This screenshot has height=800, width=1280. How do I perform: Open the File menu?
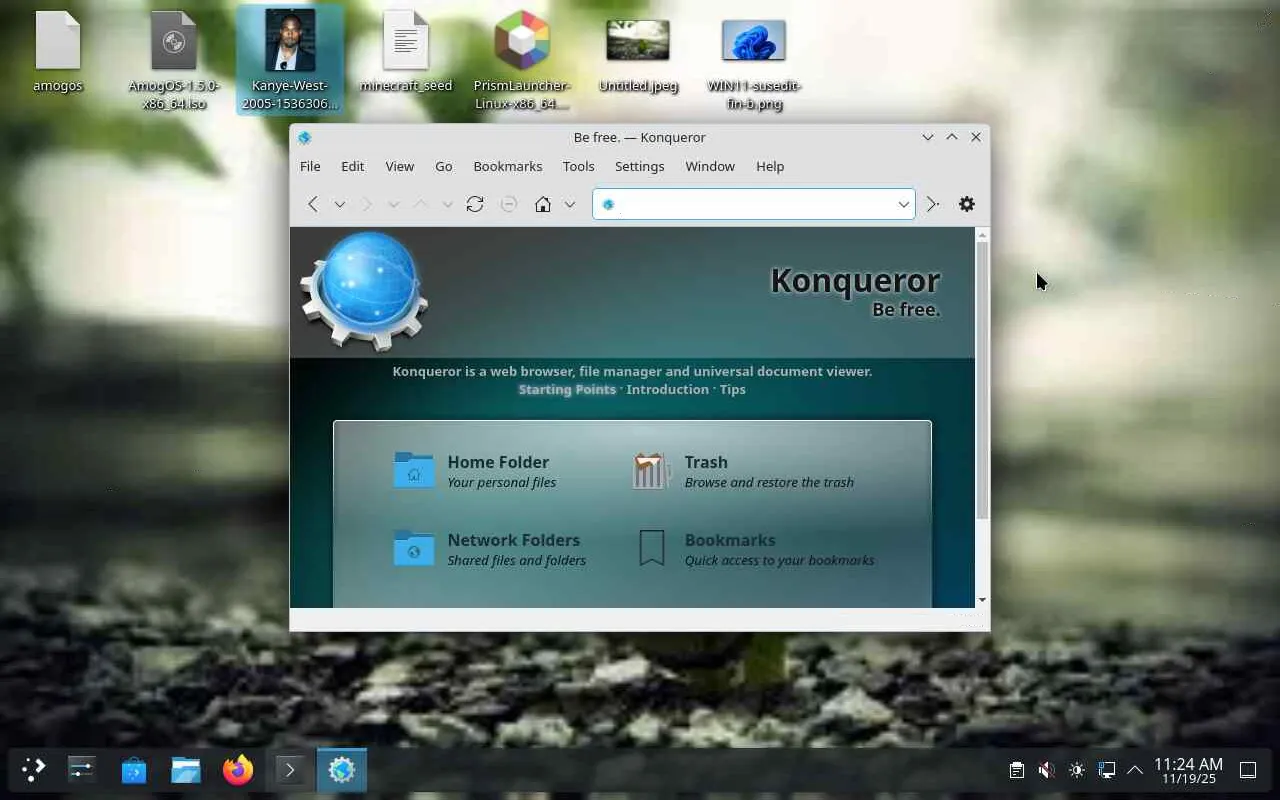[310, 167]
